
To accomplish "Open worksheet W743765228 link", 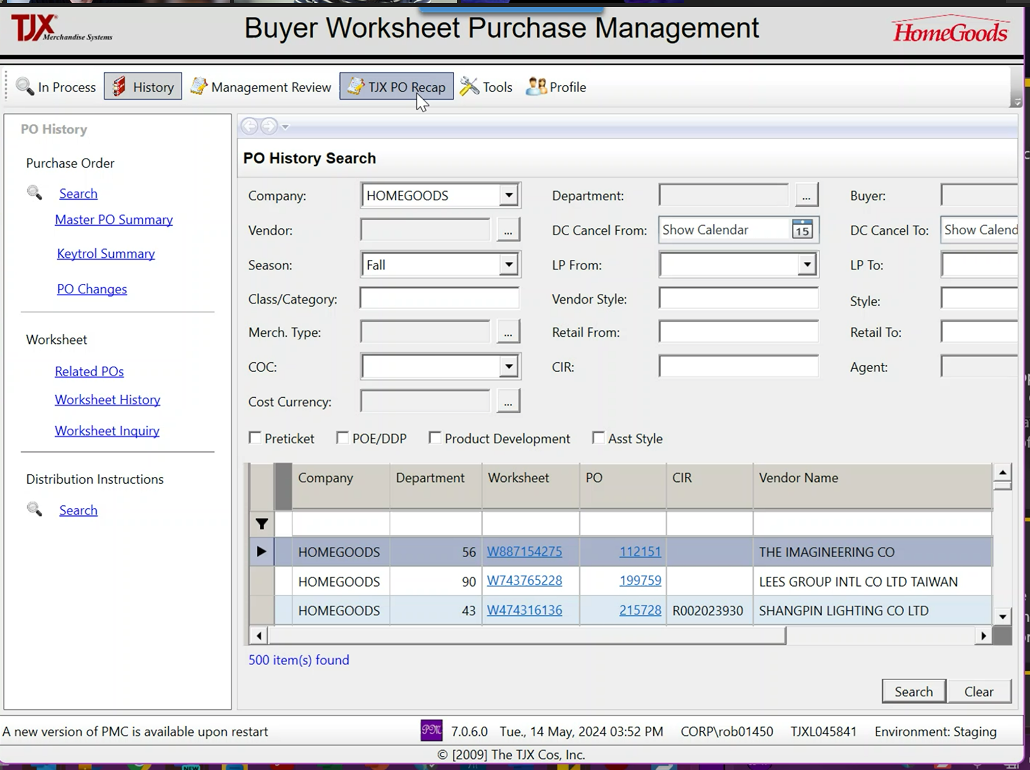I will 524,581.
